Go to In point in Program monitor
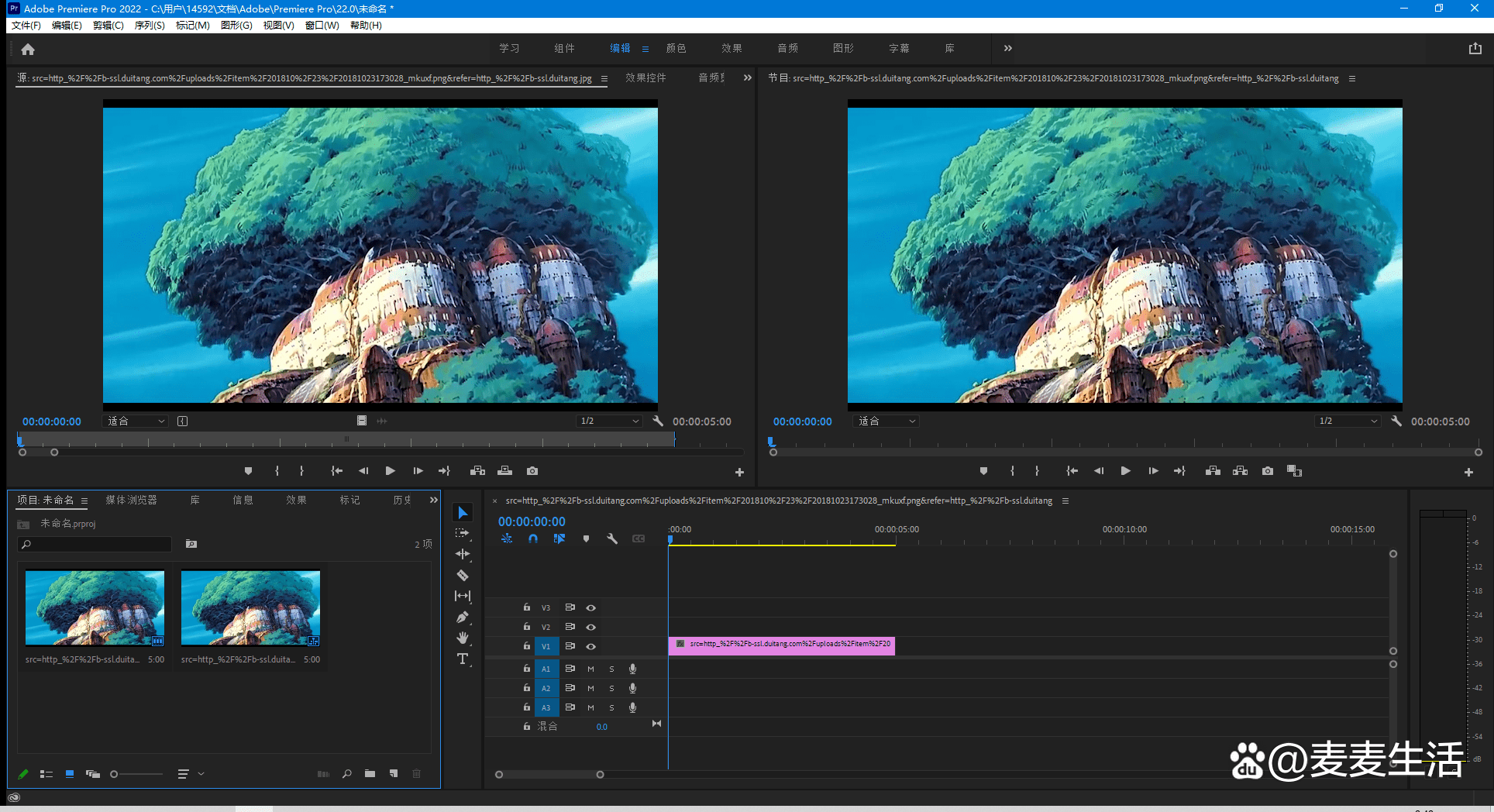The height and width of the screenshot is (812, 1494). [1072, 471]
